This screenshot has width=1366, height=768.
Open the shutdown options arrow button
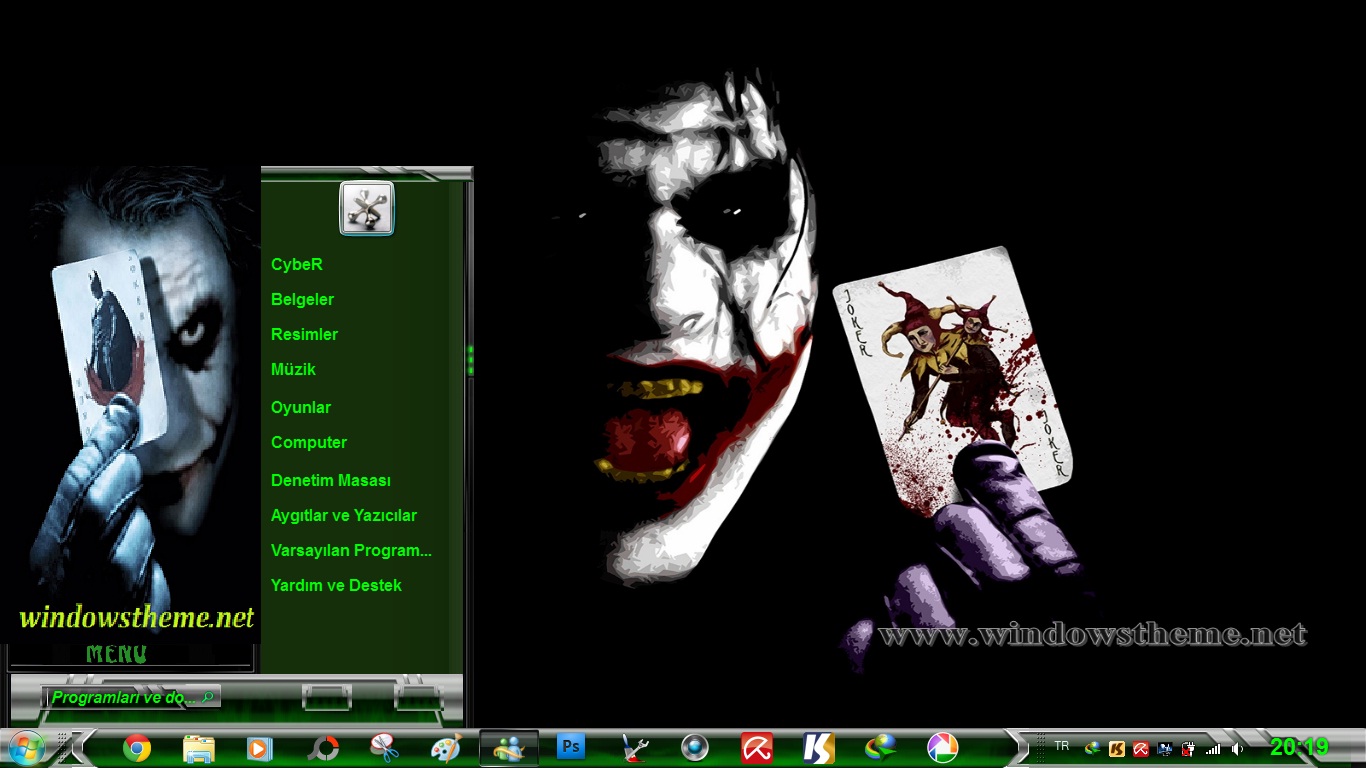pos(419,697)
